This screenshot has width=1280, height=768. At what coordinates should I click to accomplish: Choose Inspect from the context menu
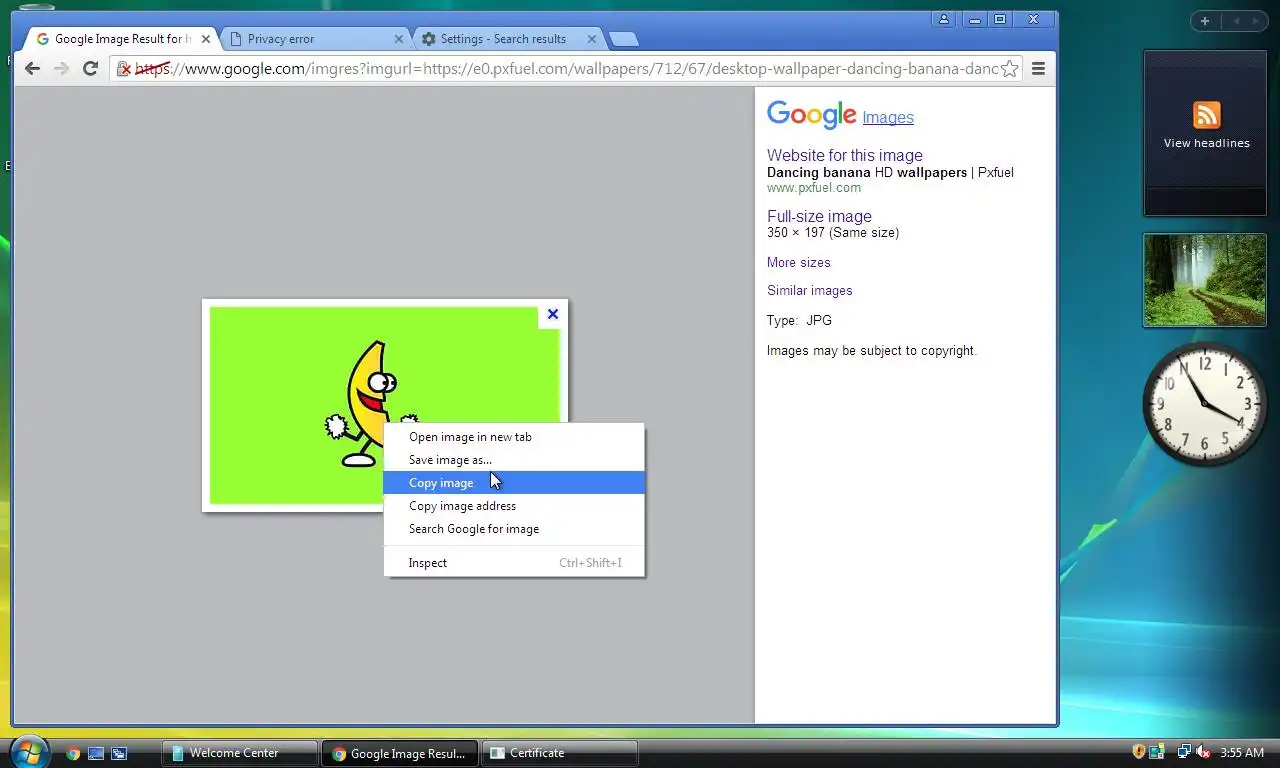click(514, 563)
